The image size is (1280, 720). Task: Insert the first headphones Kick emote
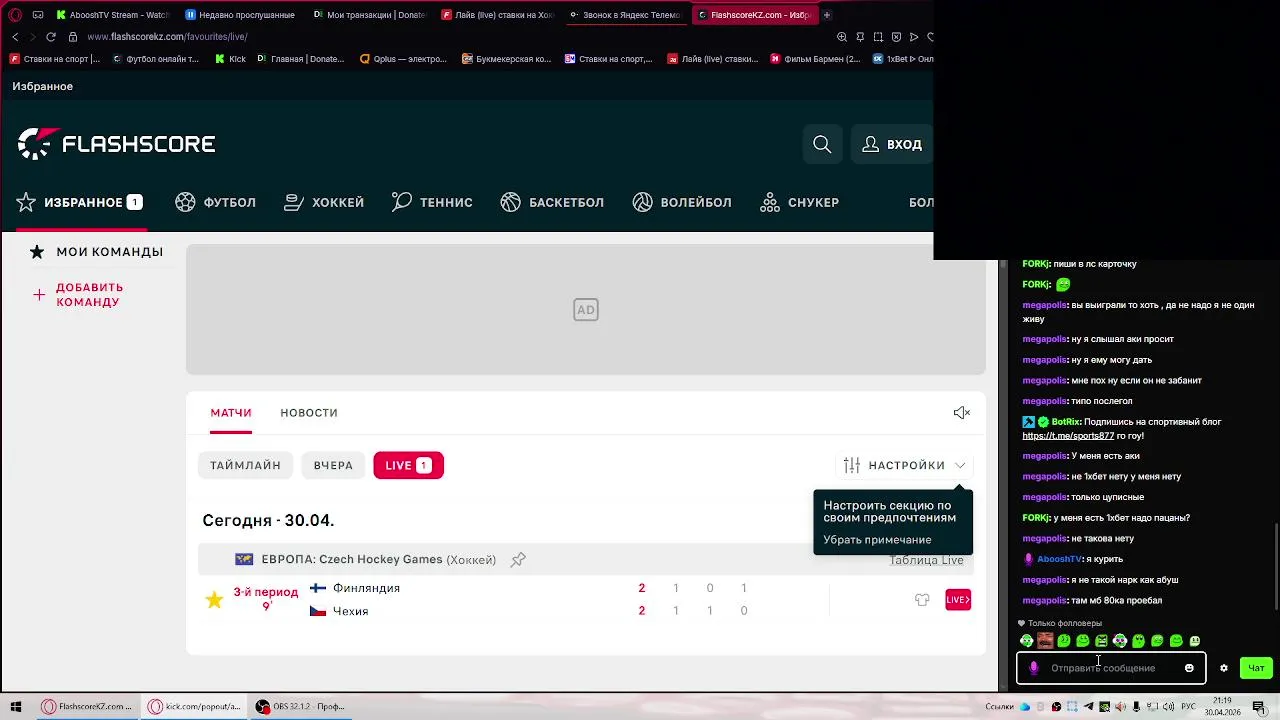1026,641
